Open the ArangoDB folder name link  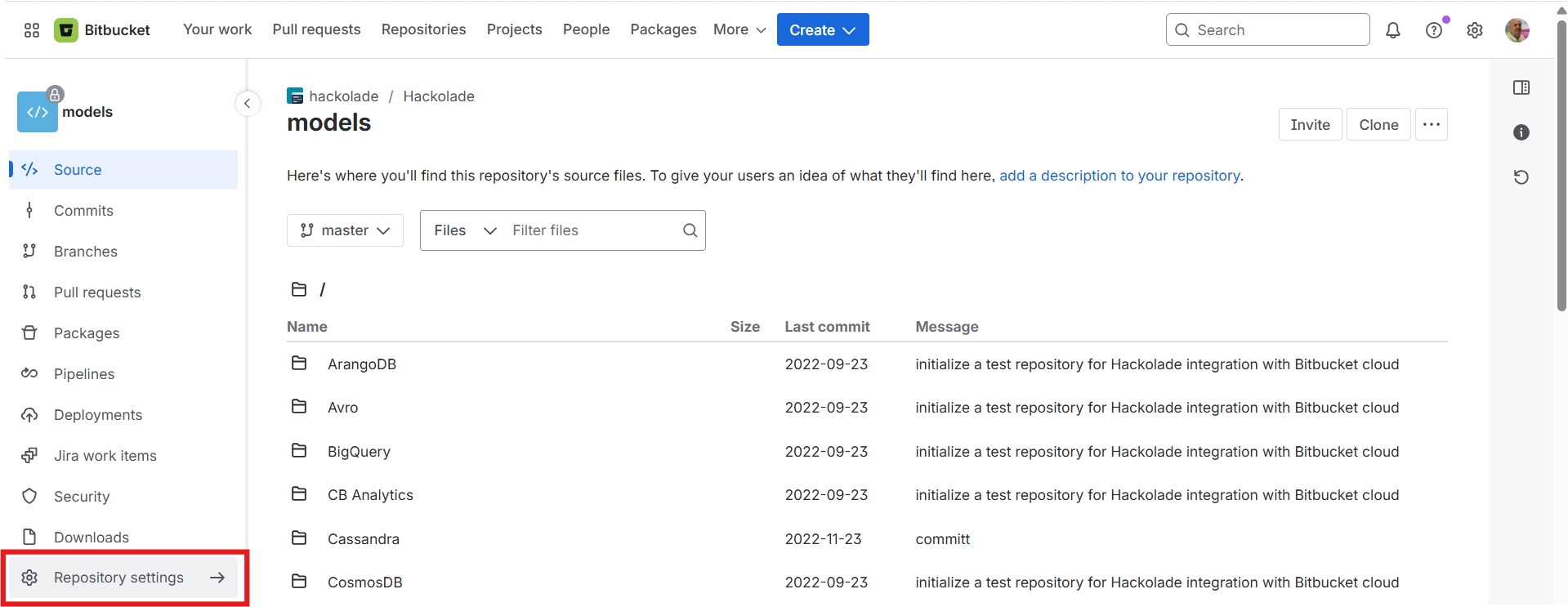click(x=362, y=364)
